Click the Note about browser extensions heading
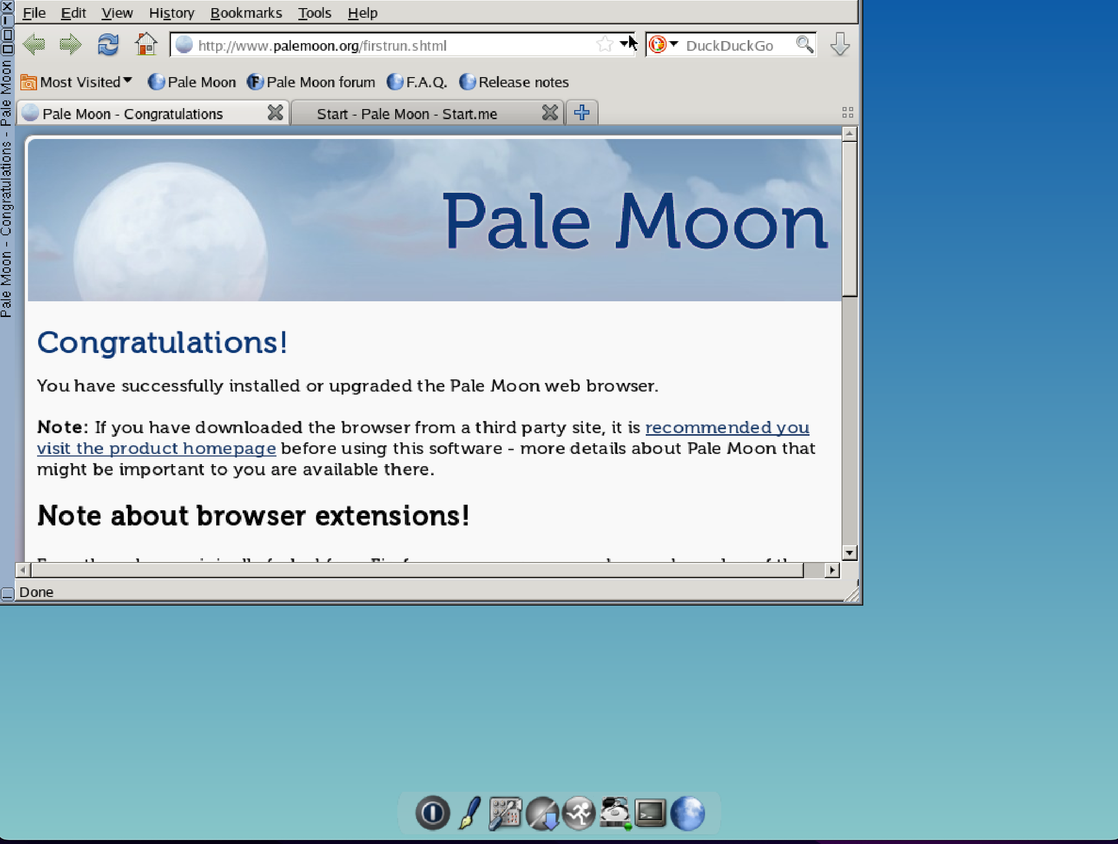Viewport: 1118px width, 844px height. pyautogui.click(x=253, y=515)
